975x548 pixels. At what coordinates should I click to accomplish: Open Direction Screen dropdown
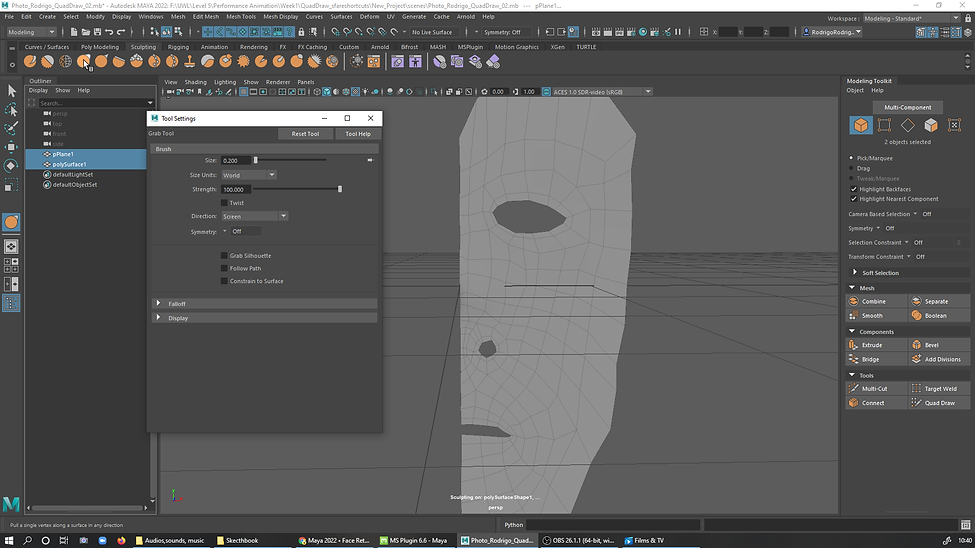254,216
